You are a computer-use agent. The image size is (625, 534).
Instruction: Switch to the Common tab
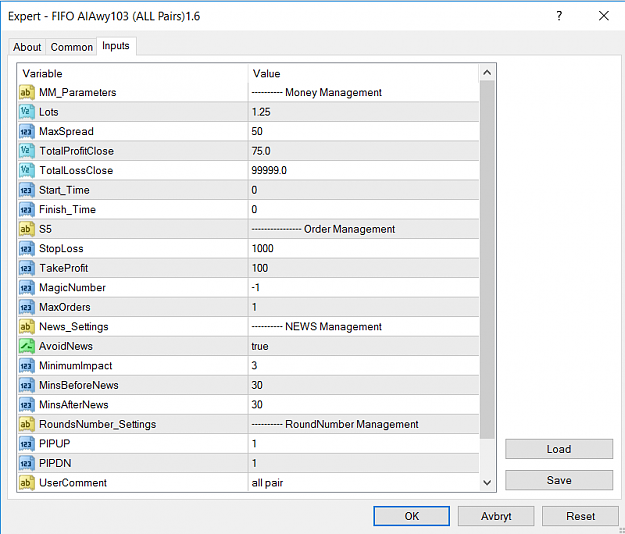pos(71,47)
